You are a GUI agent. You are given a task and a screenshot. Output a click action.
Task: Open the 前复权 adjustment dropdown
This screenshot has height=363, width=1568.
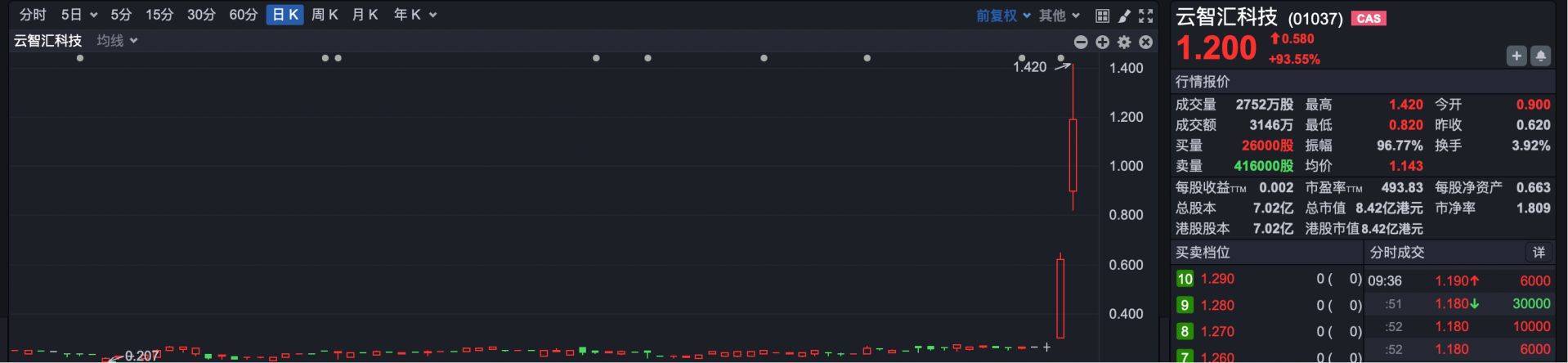[x=1003, y=16]
